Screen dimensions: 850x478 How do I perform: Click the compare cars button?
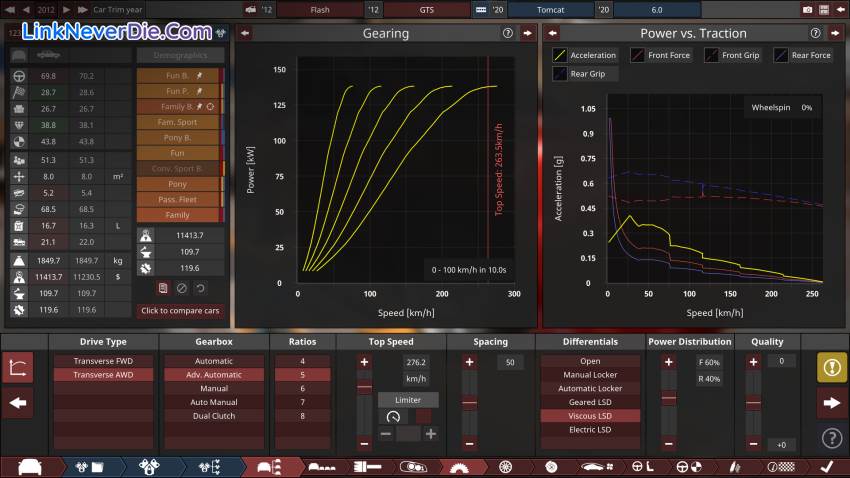click(180, 310)
